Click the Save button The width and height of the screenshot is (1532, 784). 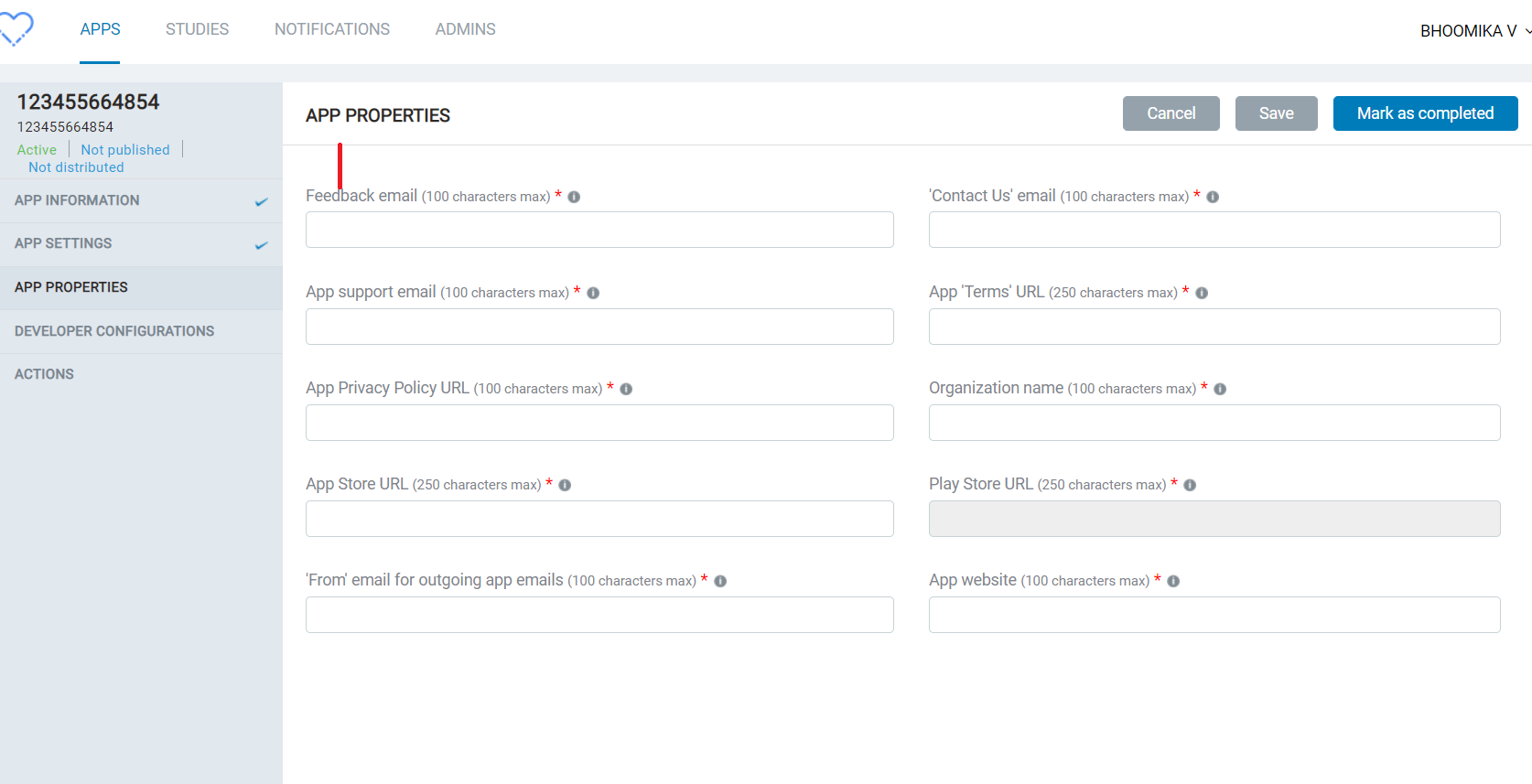(1276, 113)
